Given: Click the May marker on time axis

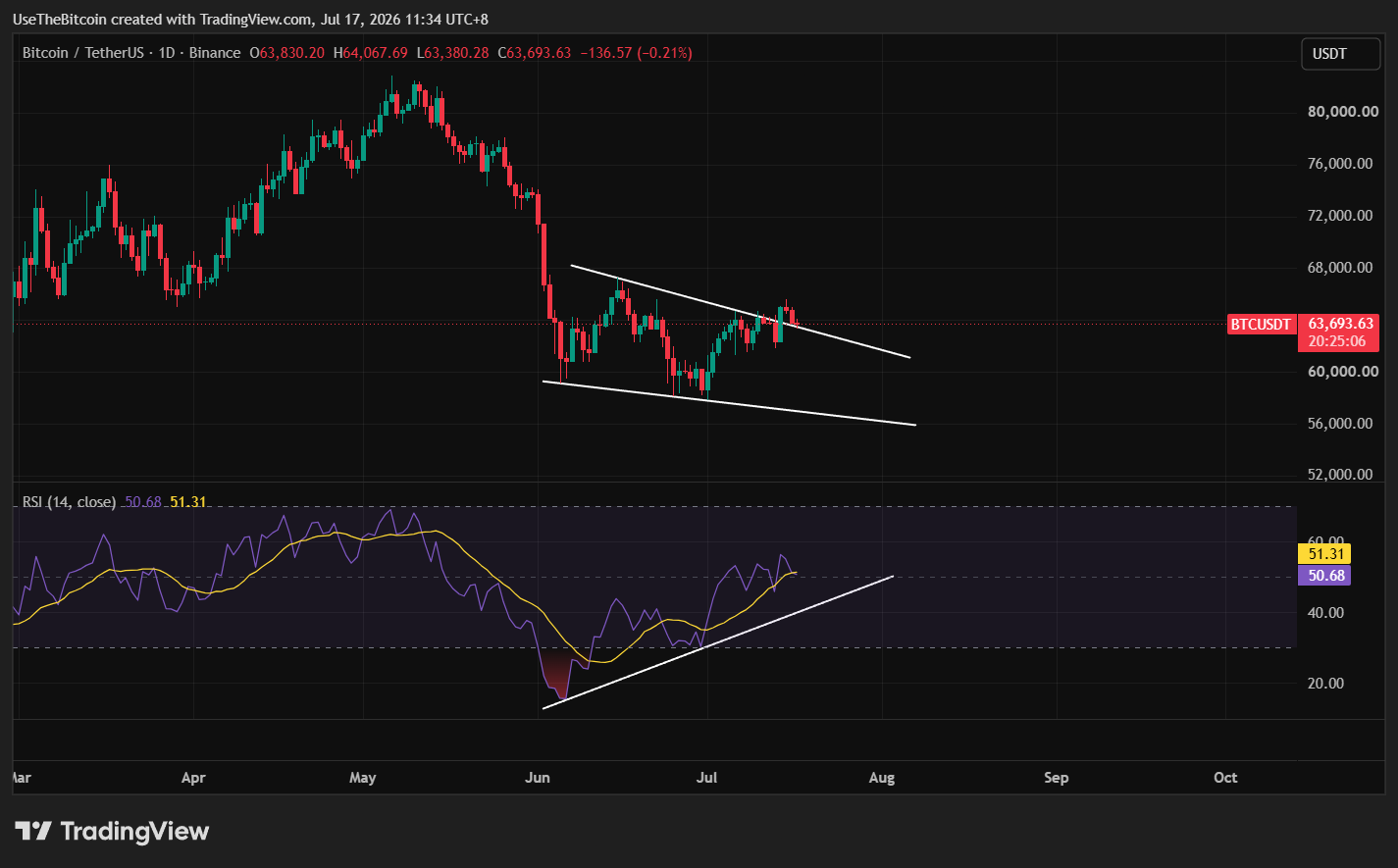Looking at the screenshot, I should point(363,778).
